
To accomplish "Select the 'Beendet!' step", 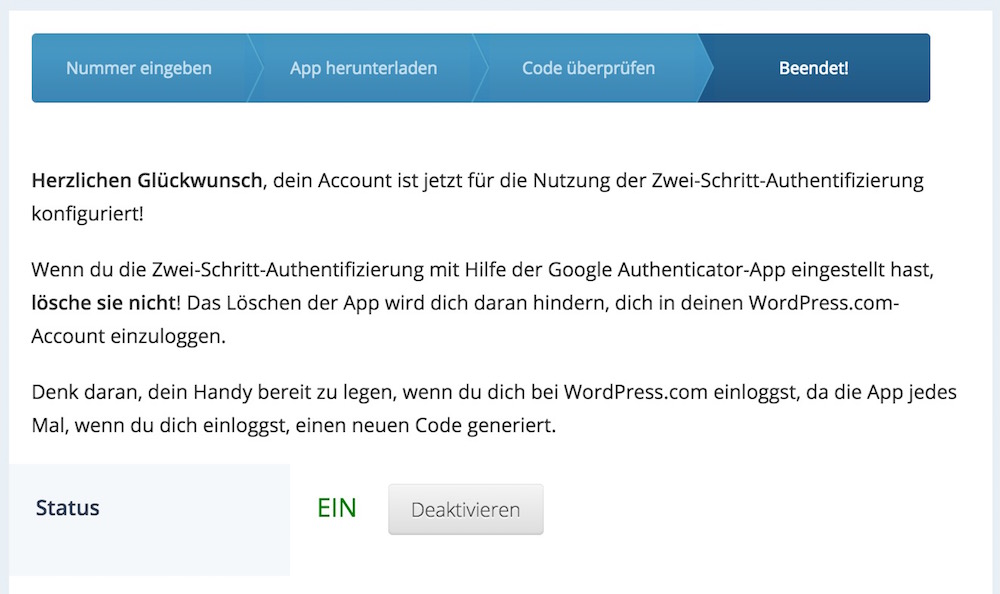I will [x=814, y=68].
